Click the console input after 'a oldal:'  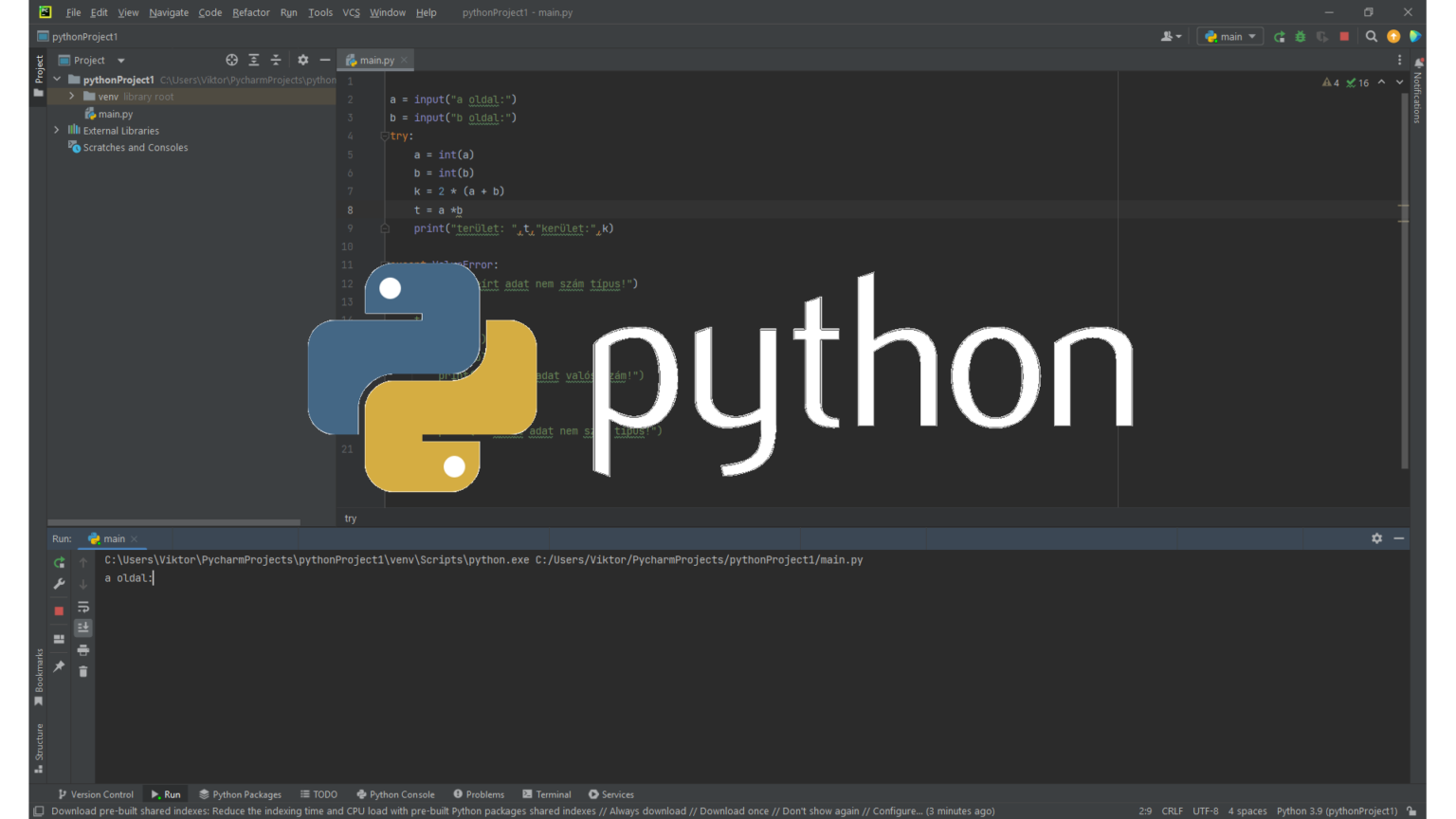(156, 578)
